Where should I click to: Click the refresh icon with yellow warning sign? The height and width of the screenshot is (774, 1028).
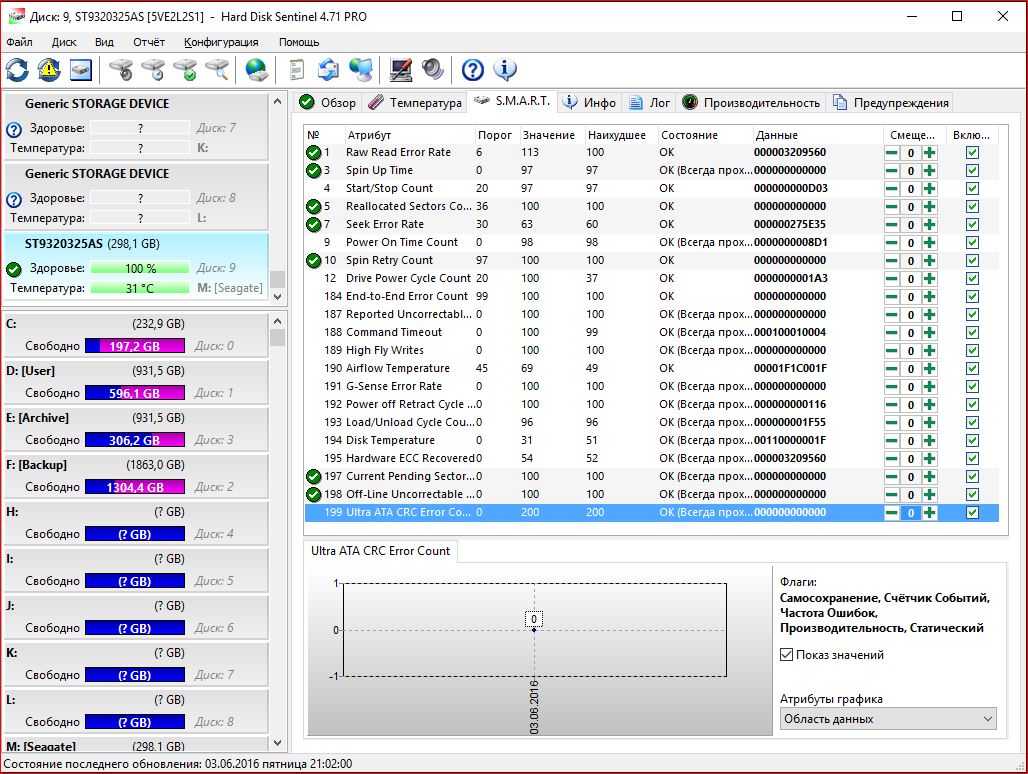[x=49, y=69]
